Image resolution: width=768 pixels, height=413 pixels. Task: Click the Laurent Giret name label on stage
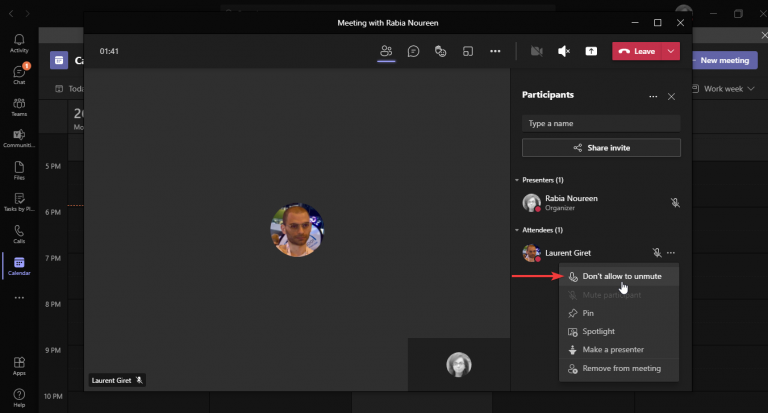[x=117, y=380]
